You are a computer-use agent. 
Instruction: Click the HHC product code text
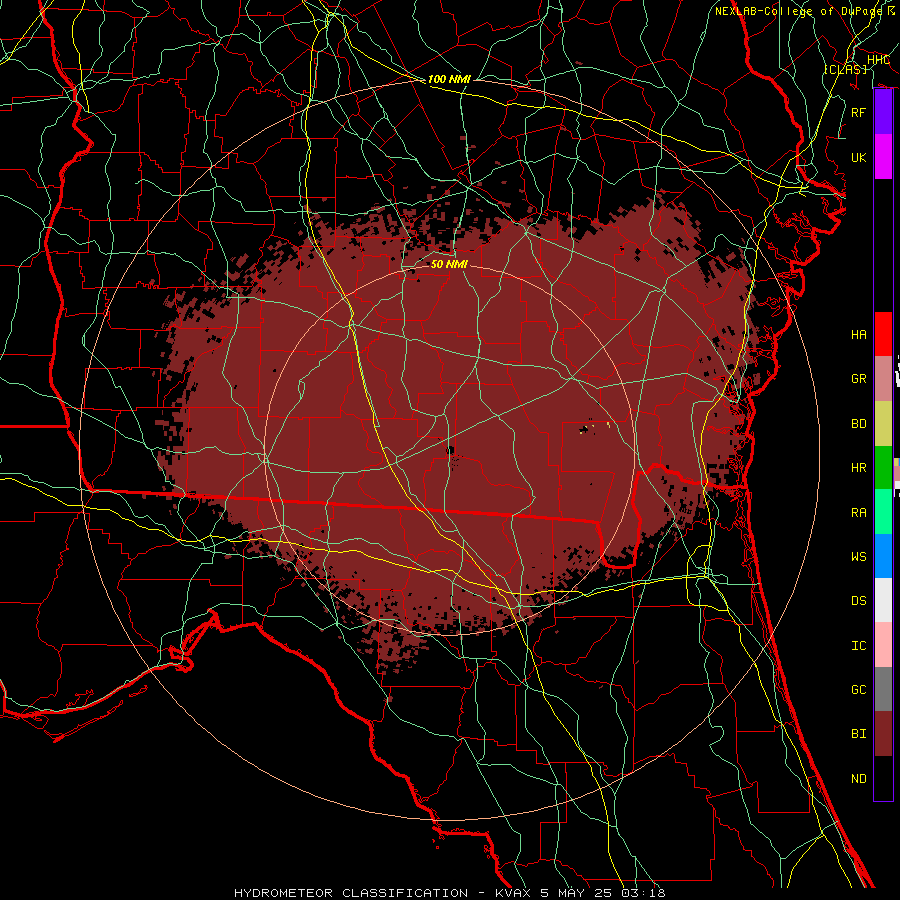(x=878, y=60)
